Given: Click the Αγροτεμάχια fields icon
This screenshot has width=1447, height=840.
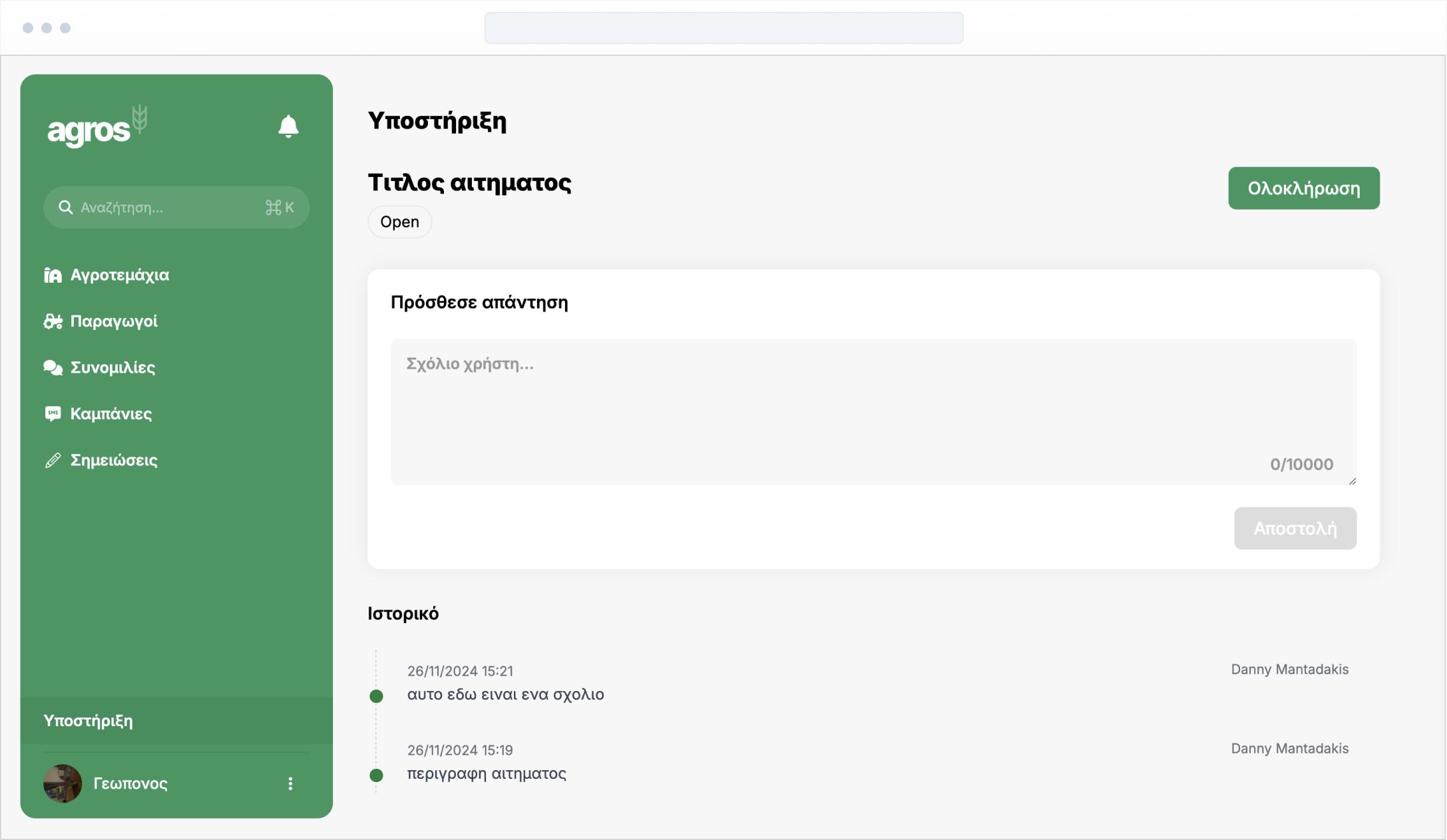Looking at the screenshot, I should pos(53,276).
